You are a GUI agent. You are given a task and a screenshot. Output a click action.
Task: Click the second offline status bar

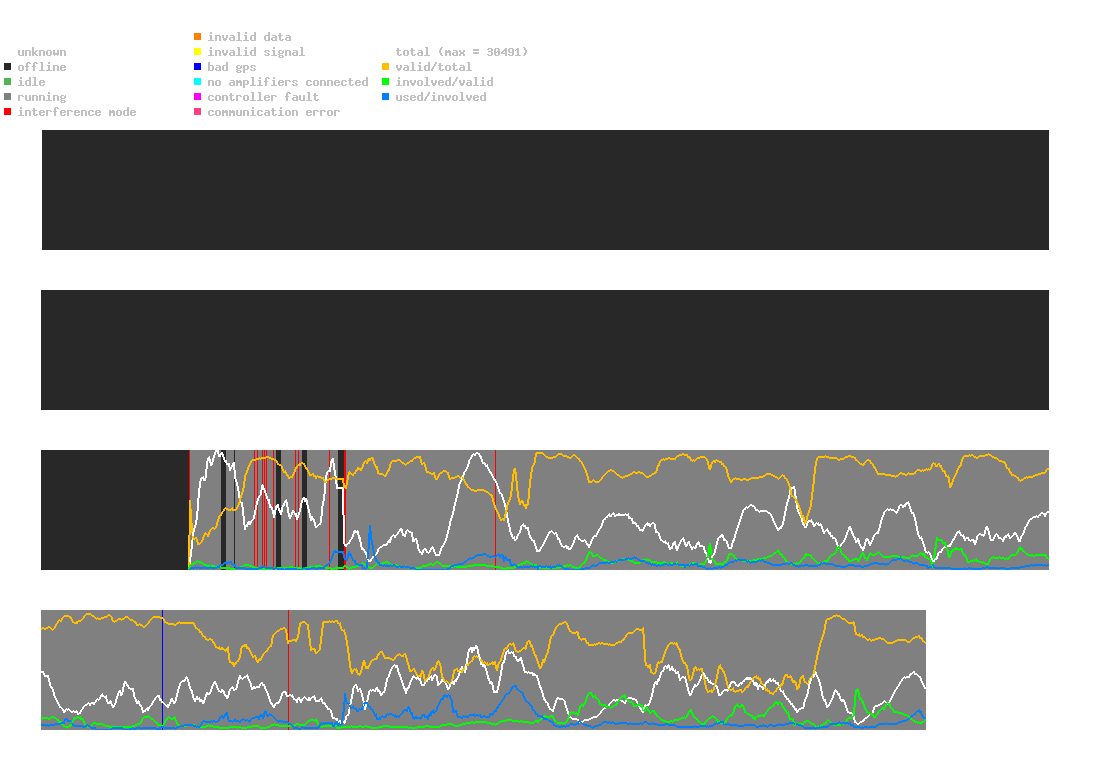coord(545,350)
